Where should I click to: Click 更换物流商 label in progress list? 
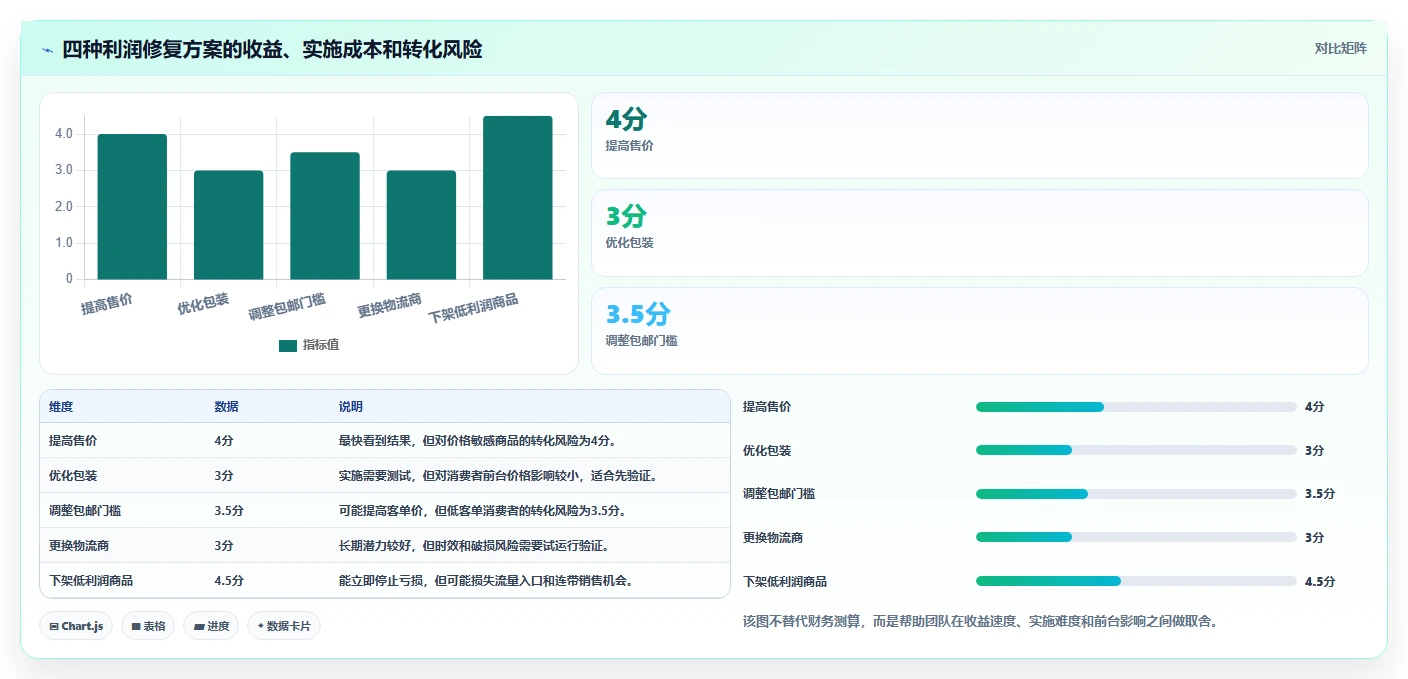click(x=773, y=537)
